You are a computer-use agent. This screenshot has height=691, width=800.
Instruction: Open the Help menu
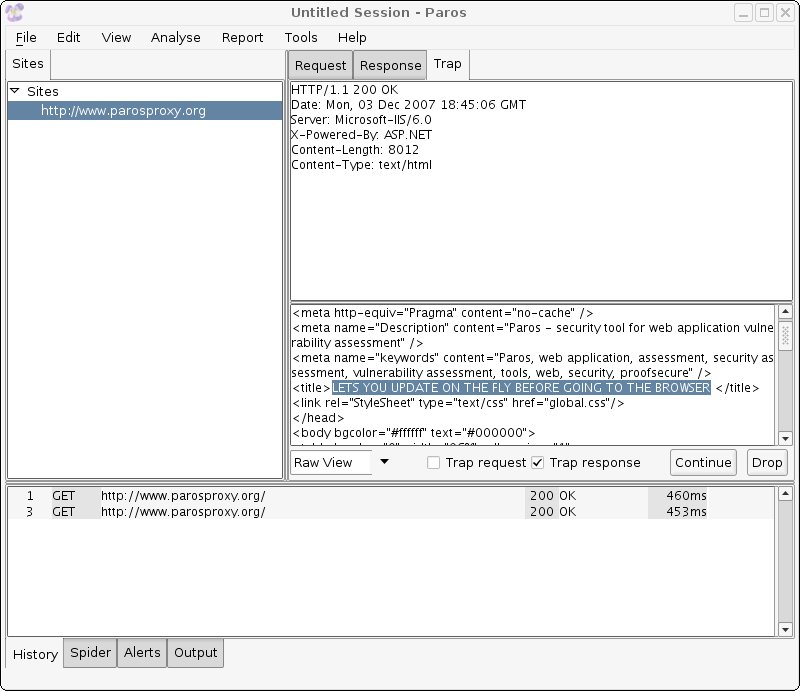[x=352, y=38]
